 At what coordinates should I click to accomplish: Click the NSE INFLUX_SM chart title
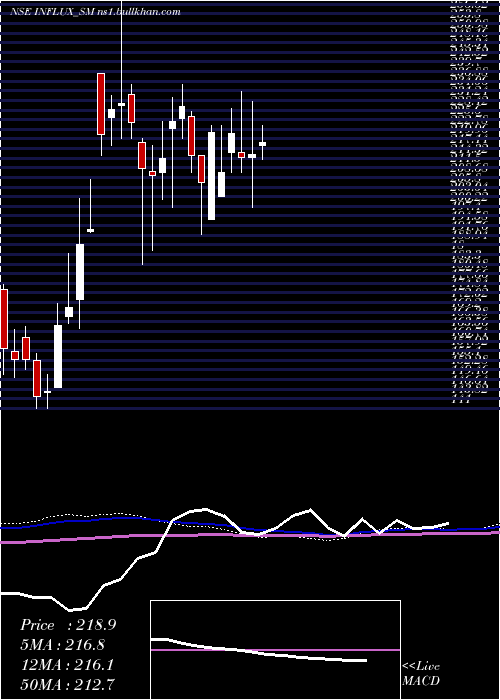tap(97, 12)
